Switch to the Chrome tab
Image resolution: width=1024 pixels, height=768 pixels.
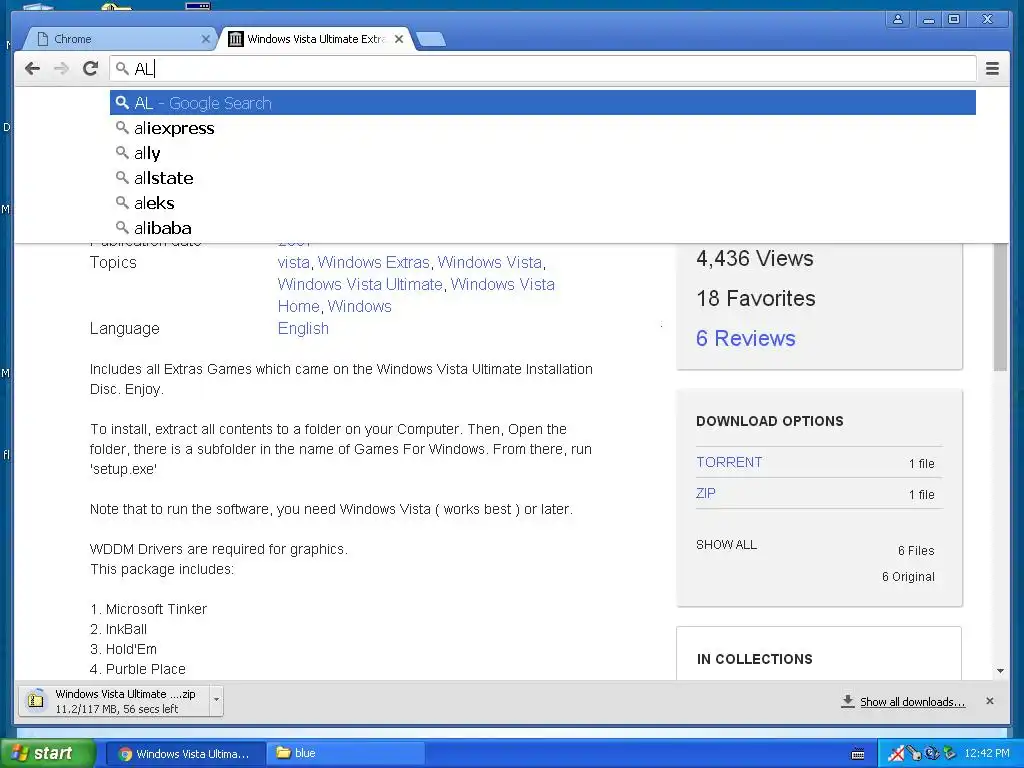[118, 39]
